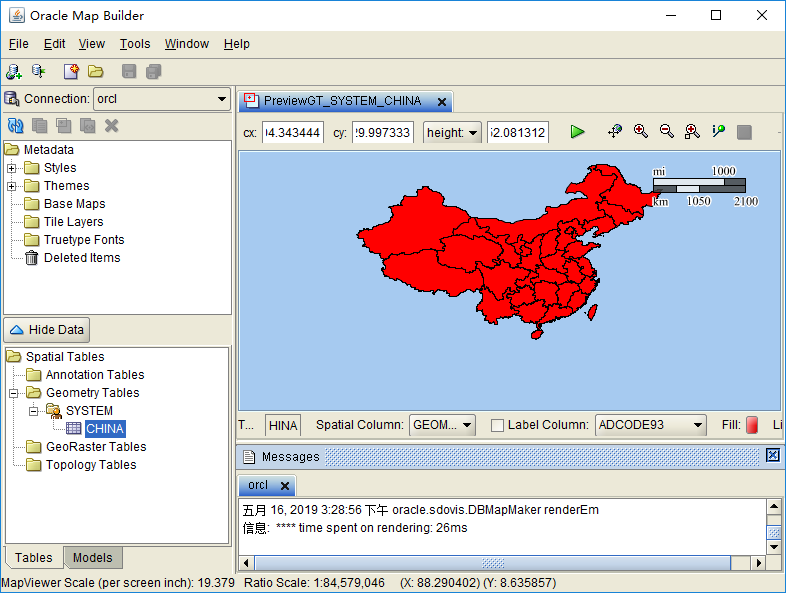Click the SYSTEM schema user icon
Screen dimensions: 786x593
pyautogui.click(x=54, y=411)
